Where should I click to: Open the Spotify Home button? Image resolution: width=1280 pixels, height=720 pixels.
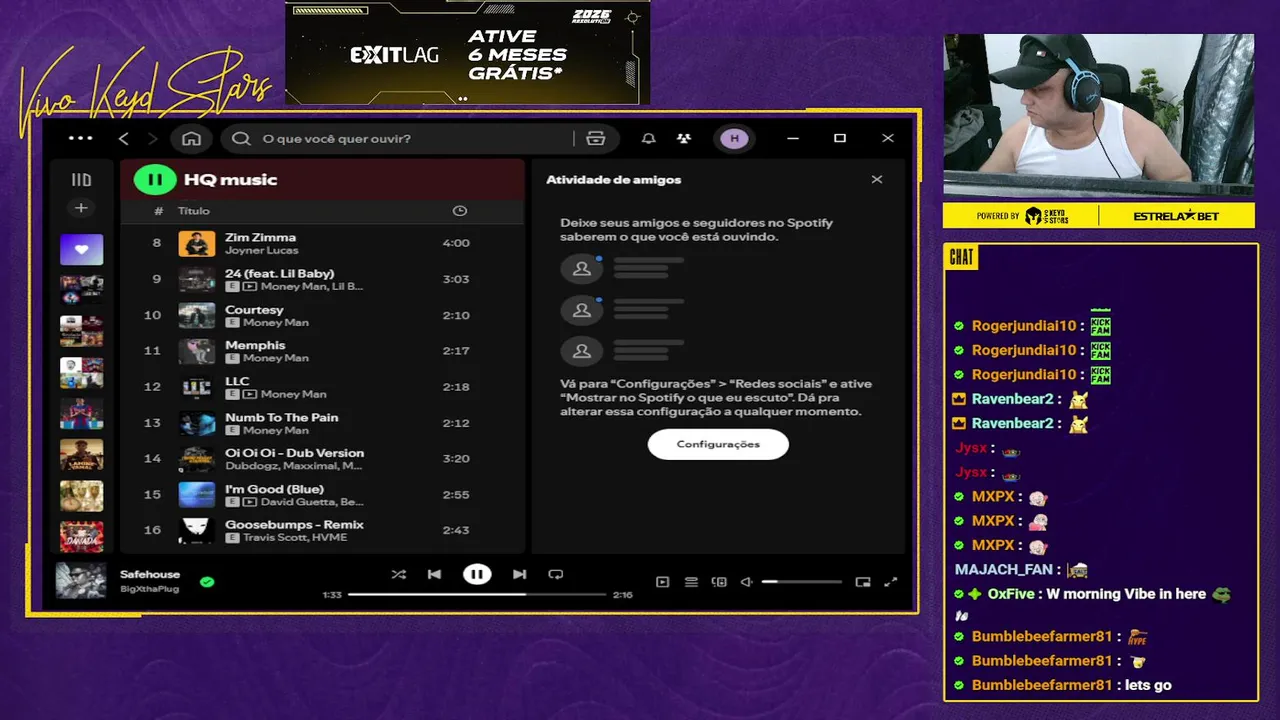(192, 139)
